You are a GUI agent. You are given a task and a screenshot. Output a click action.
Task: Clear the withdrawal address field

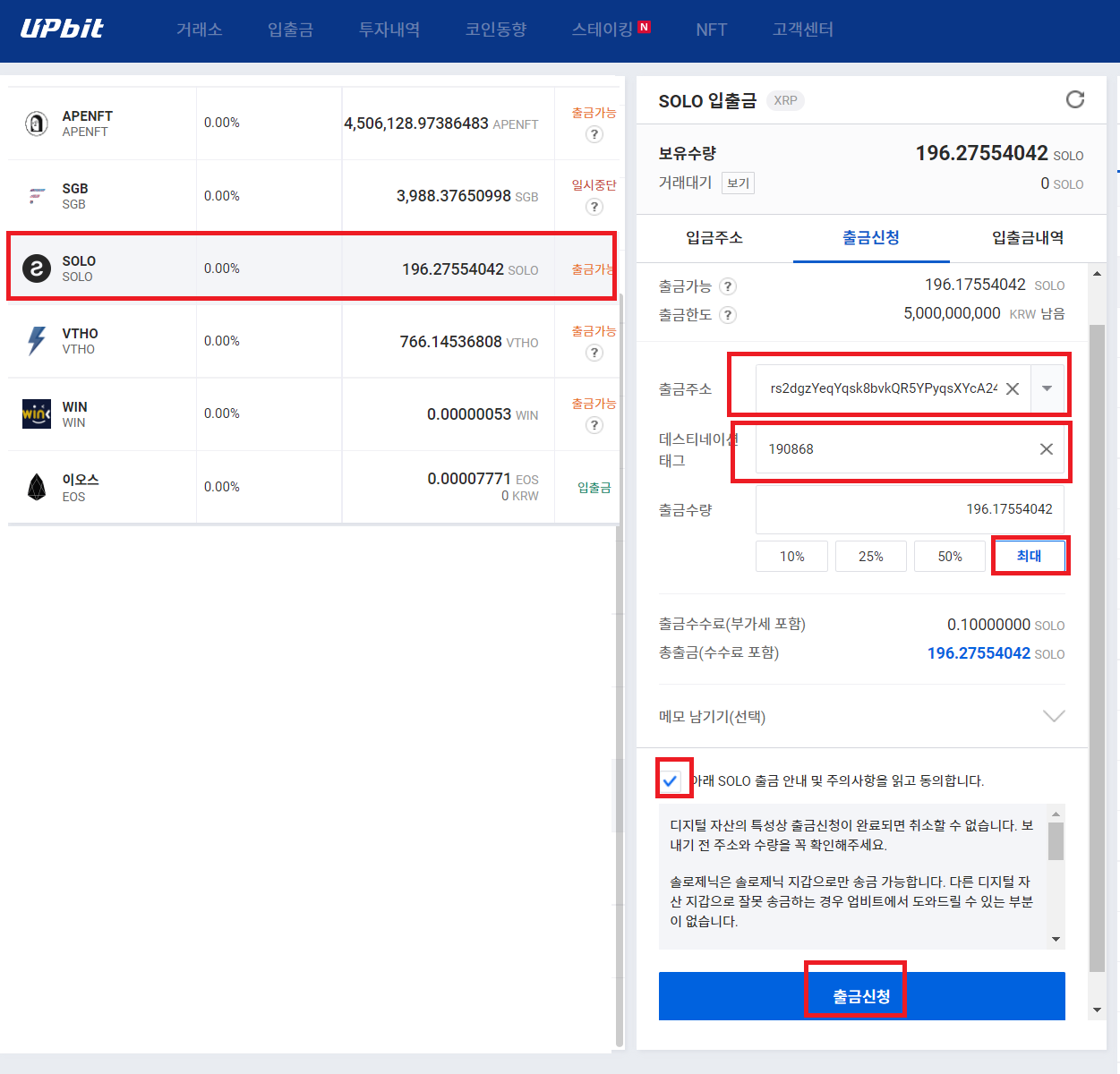click(x=1013, y=388)
